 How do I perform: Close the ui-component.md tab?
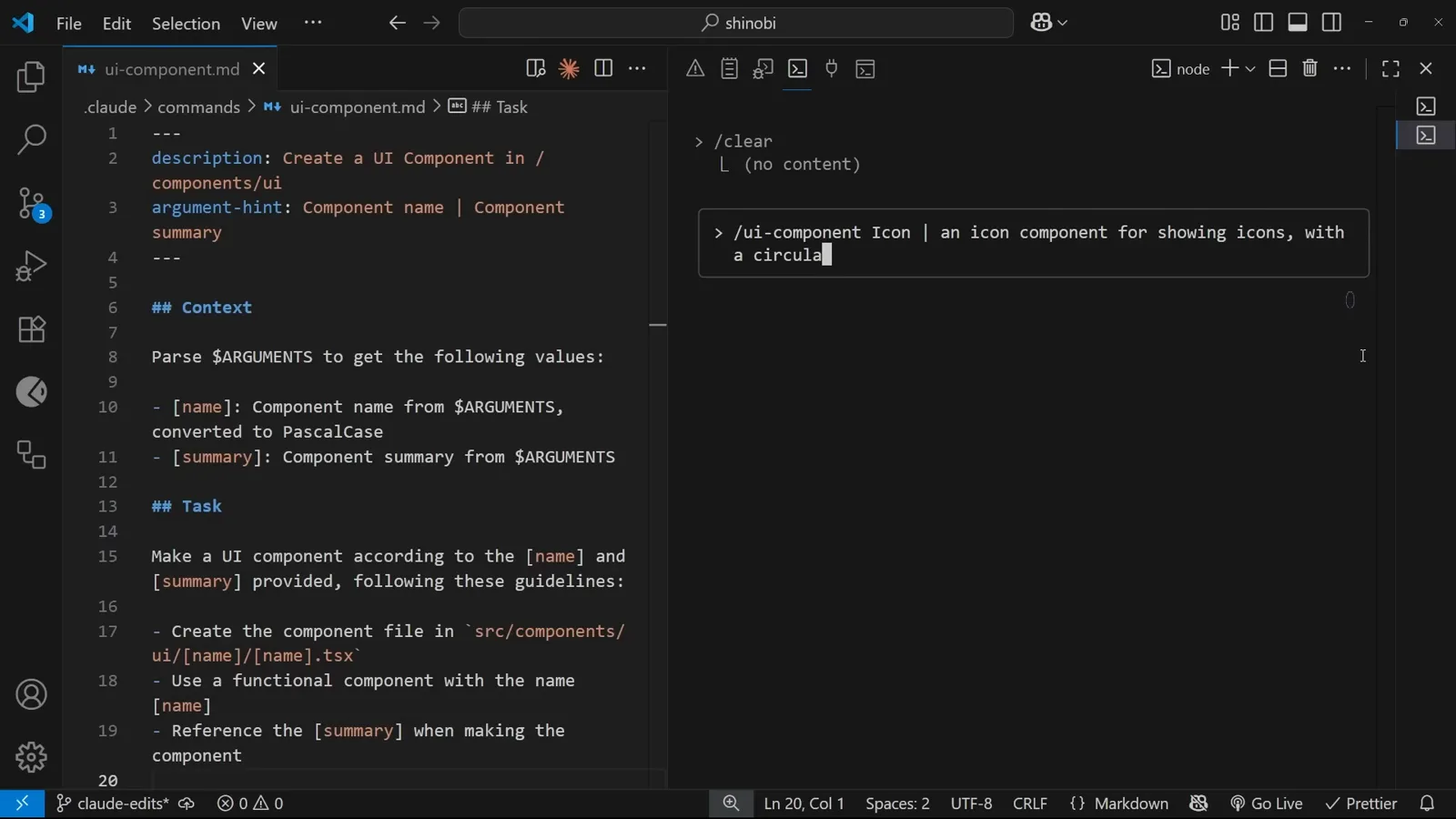pos(258,69)
